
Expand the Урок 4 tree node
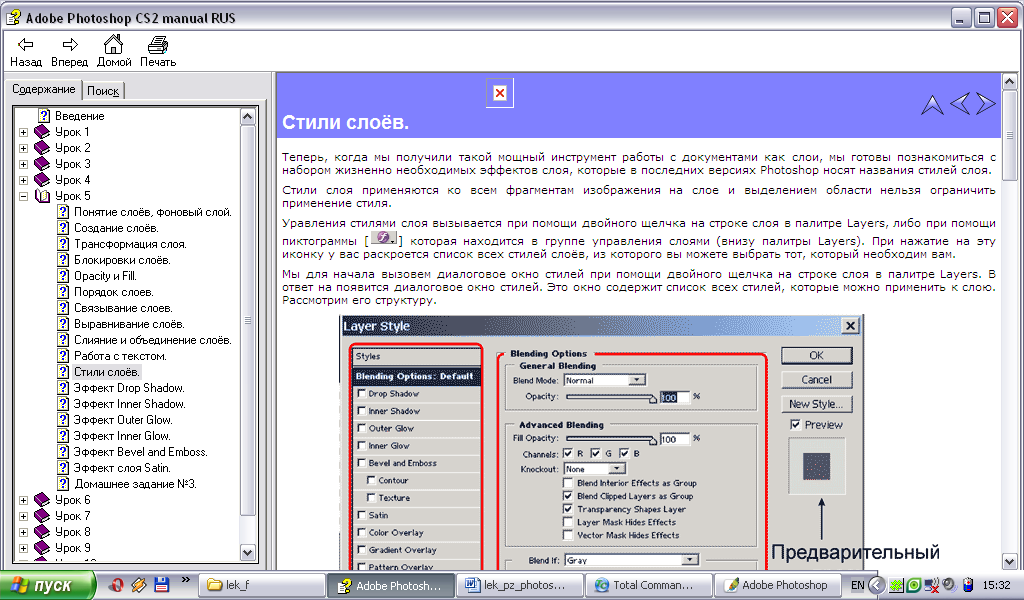[x=24, y=180]
